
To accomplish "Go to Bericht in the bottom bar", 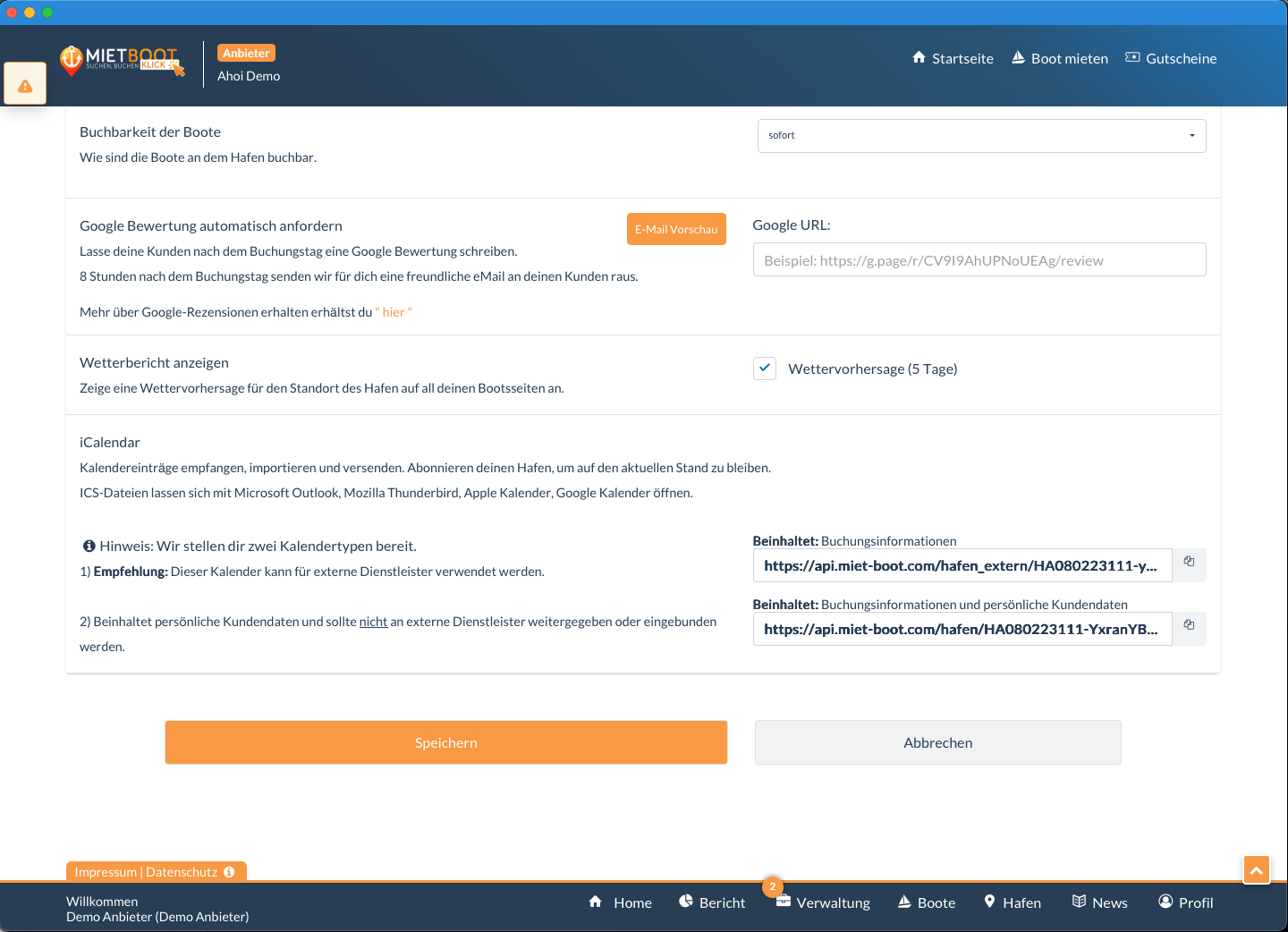I will (x=712, y=902).
